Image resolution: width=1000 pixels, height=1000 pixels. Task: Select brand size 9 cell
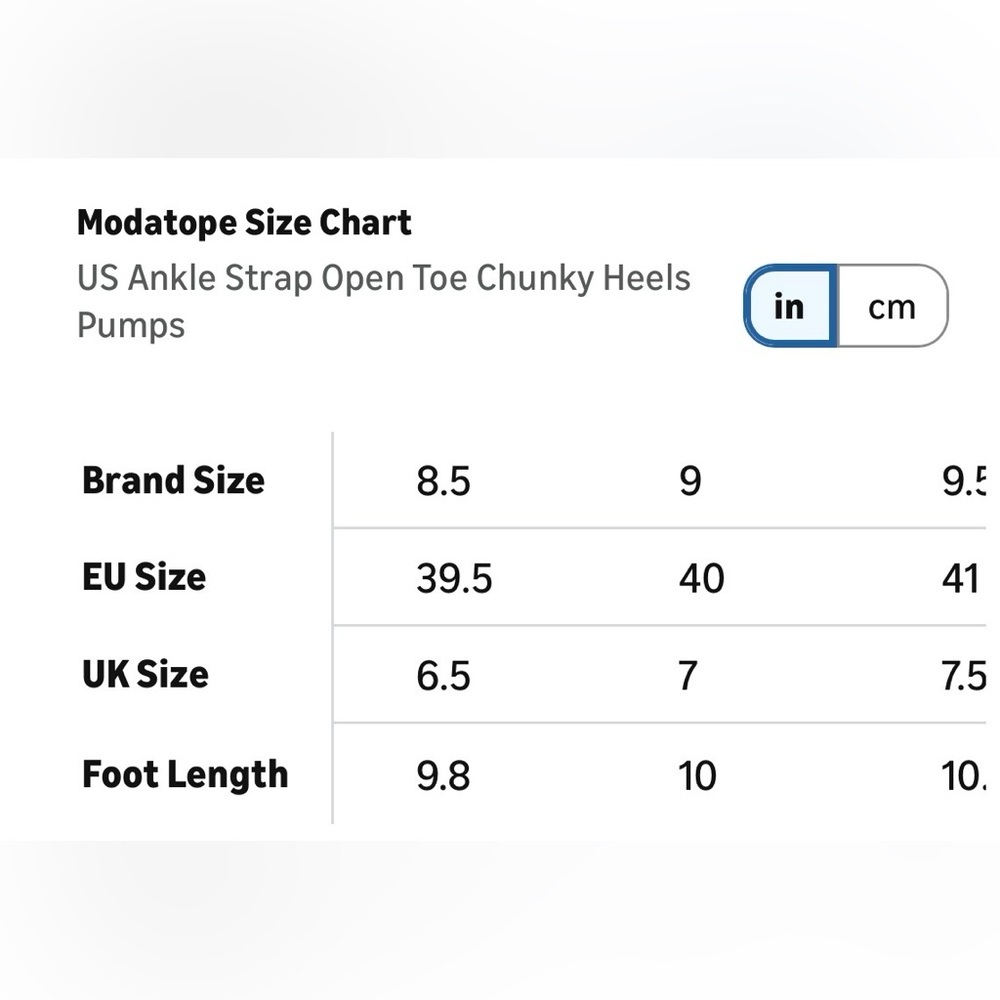click(x=690, y=481)
